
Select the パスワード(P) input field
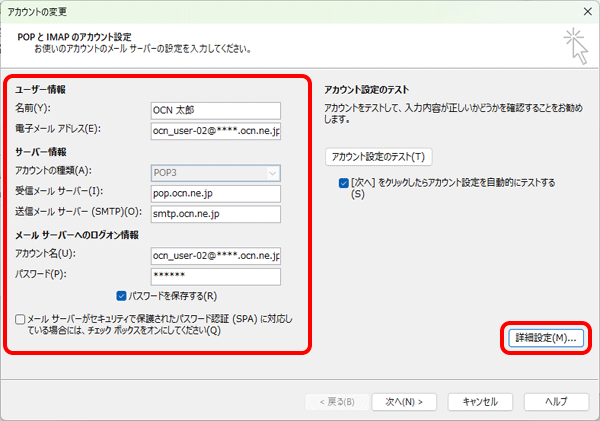(215, 277)
